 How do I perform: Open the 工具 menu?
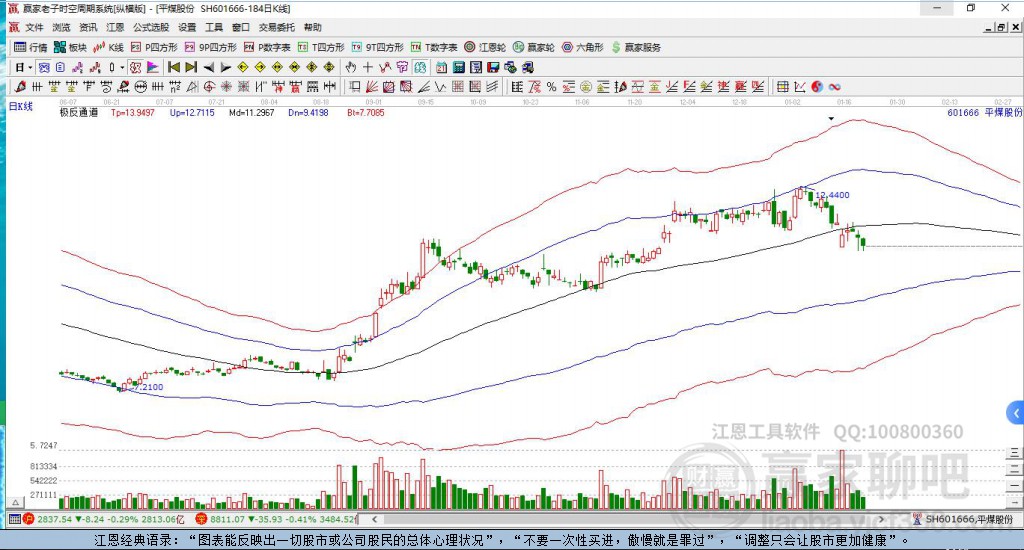coord(214,27)
